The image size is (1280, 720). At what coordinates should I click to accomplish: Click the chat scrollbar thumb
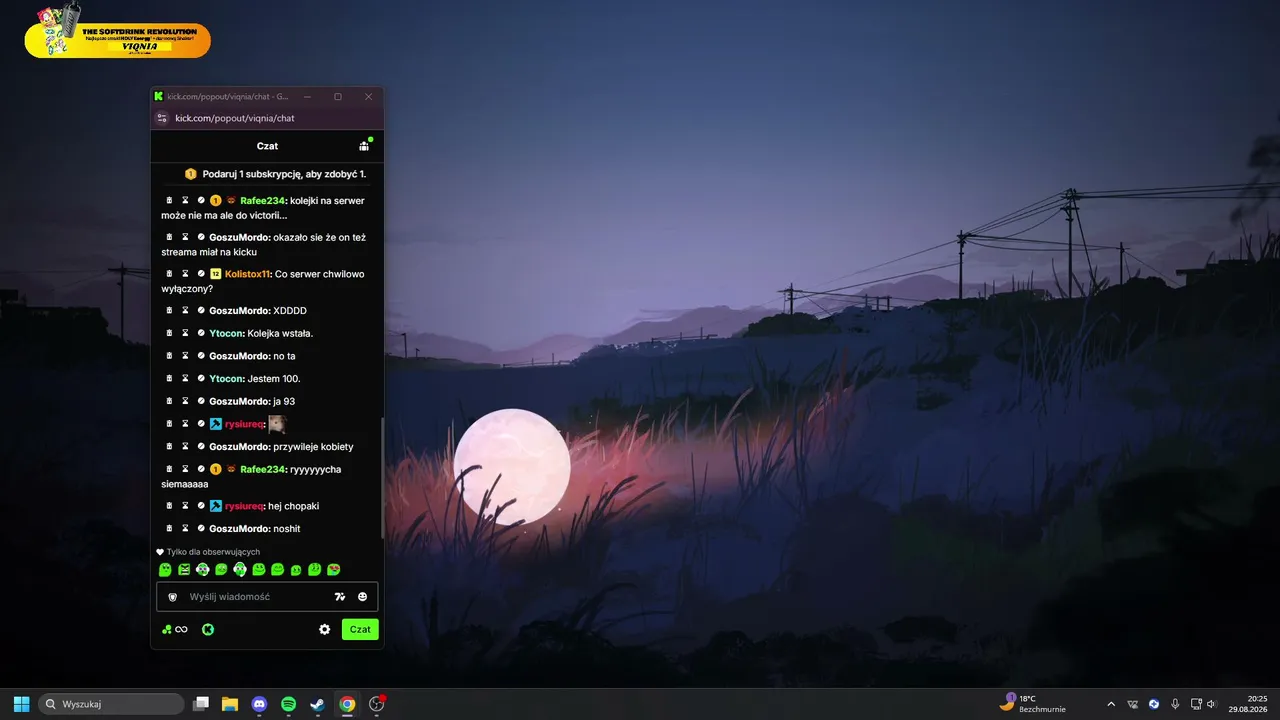pos(382,477)
